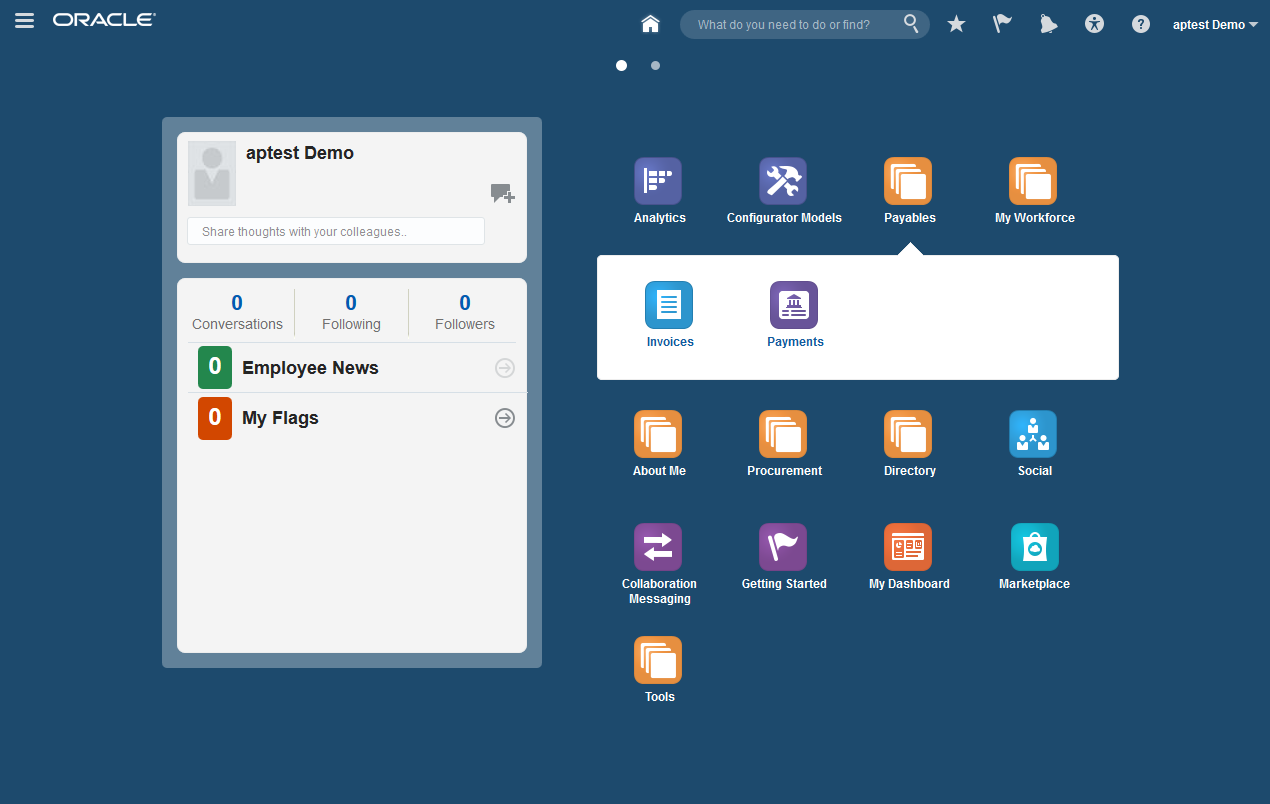The image size is (1270, 804).
Task: Click the Employee News arrow
Action: point(505,368)
